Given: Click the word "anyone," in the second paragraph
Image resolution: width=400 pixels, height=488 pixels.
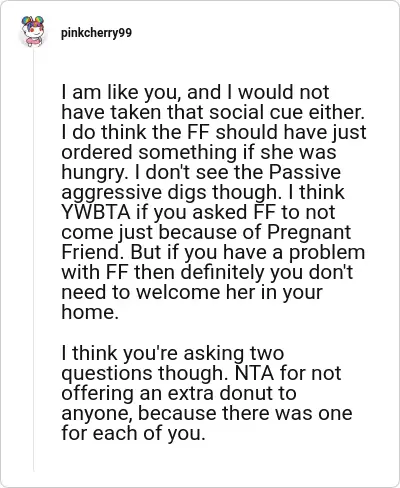Looking at the screenshot, I should pyautogui.click(x=97, y=414).
